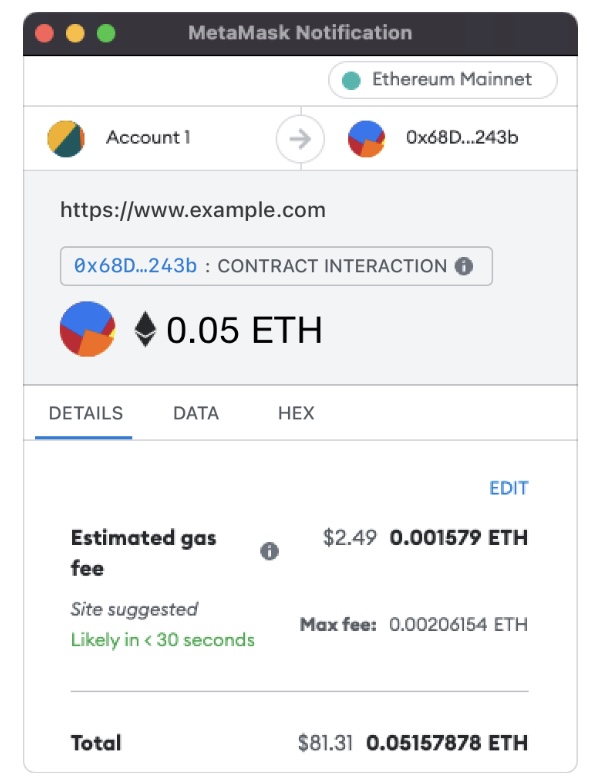The height and width of the screenshot is (784, 602).
Task: Click the recipient 0x68D...243b avatar icon
Action: pyautogui.click(x=366, y=139)
